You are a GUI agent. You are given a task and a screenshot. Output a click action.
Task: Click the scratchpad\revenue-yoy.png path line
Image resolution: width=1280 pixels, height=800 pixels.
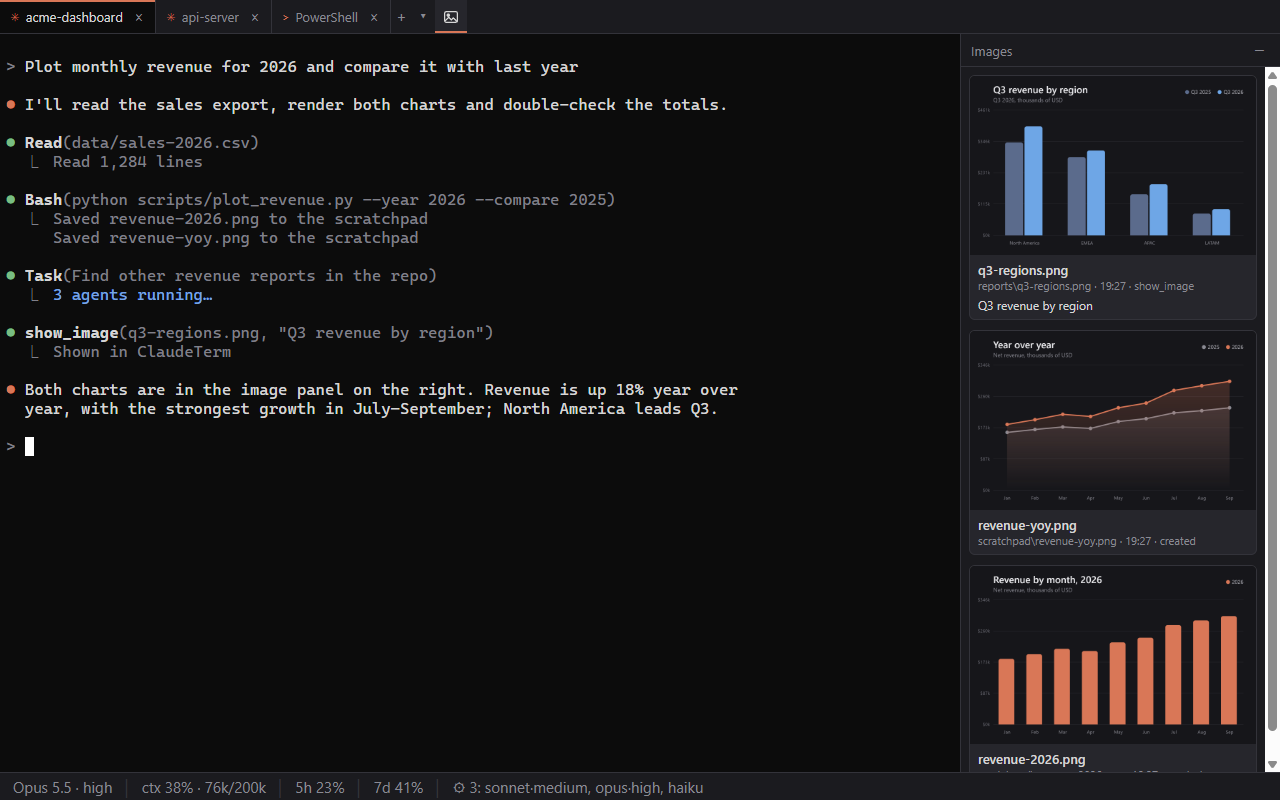pyautogui.click(x=1086, y=541)
